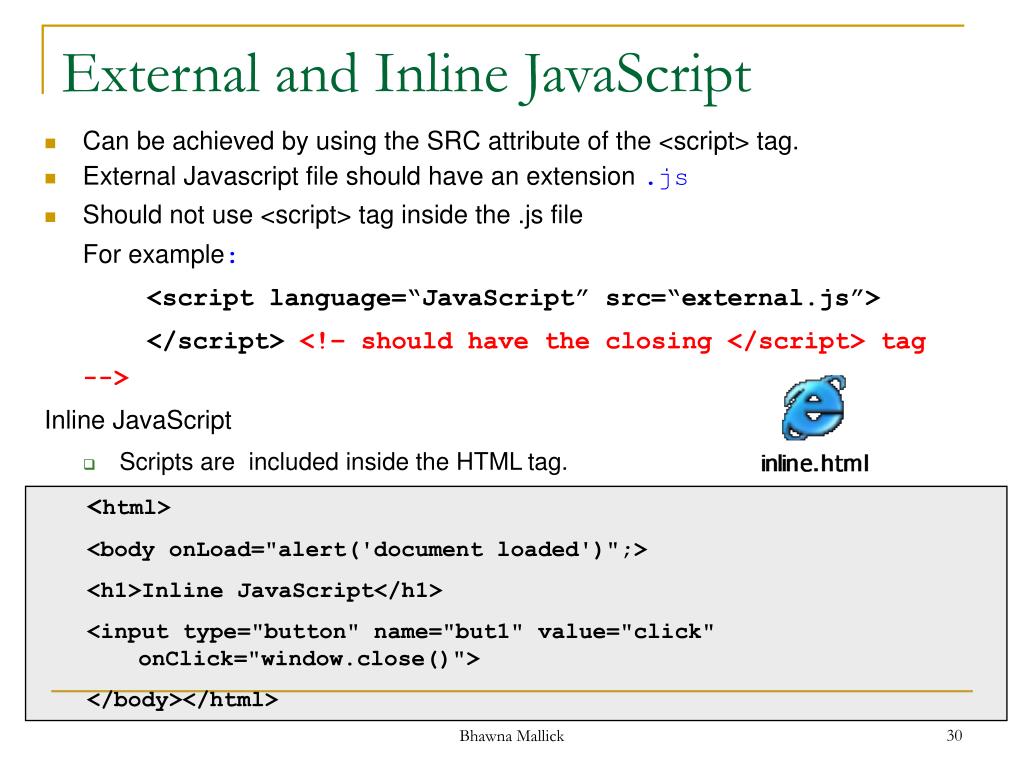Click the <h1>Inline JavaScript</h1> code line

(264, 590)
